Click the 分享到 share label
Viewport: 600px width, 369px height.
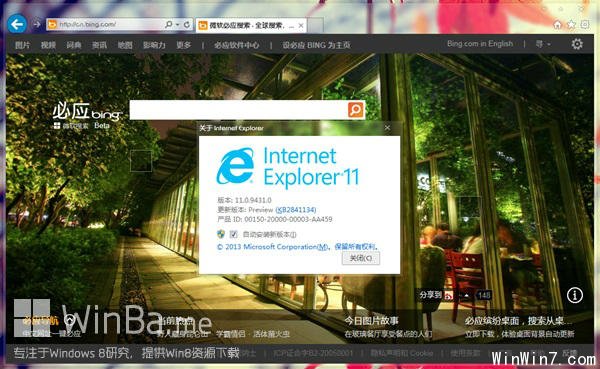pyautogui.click(x=430, y=295)
